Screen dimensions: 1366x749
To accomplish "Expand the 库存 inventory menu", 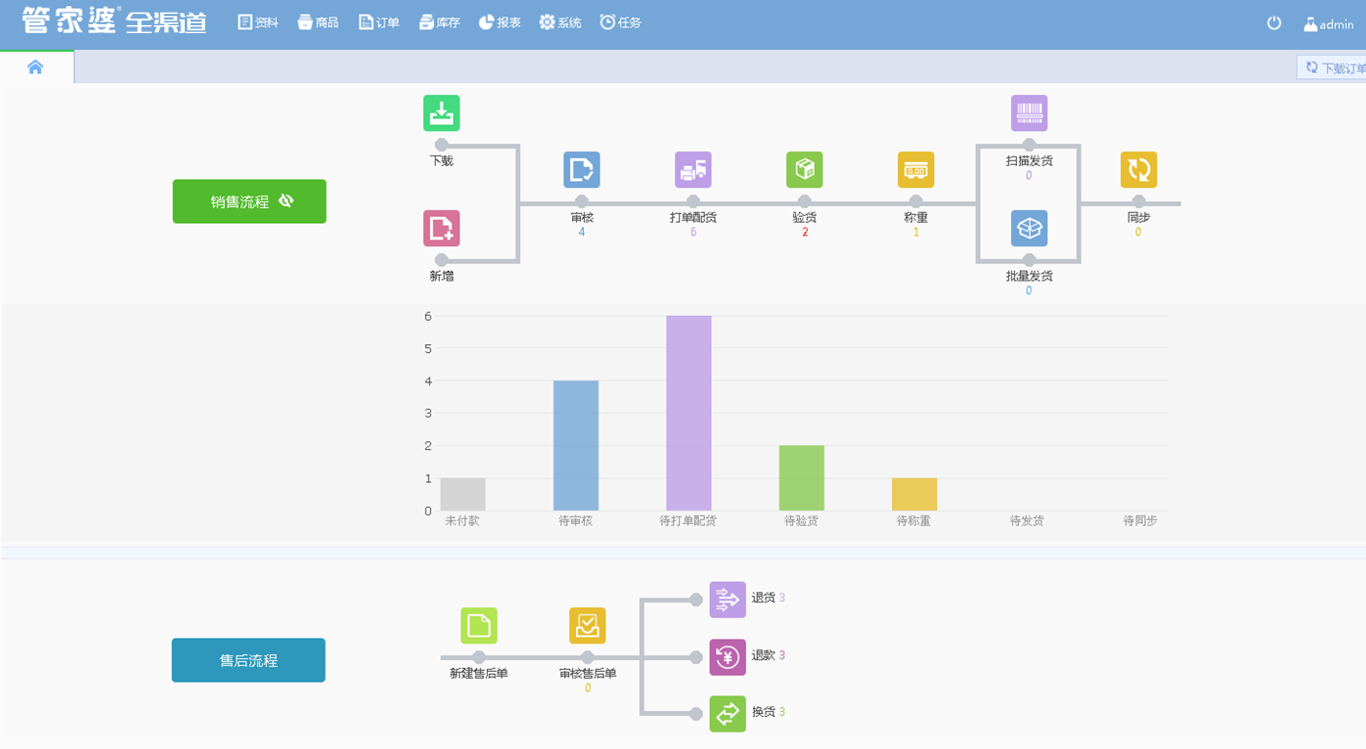I will [439, 22].
